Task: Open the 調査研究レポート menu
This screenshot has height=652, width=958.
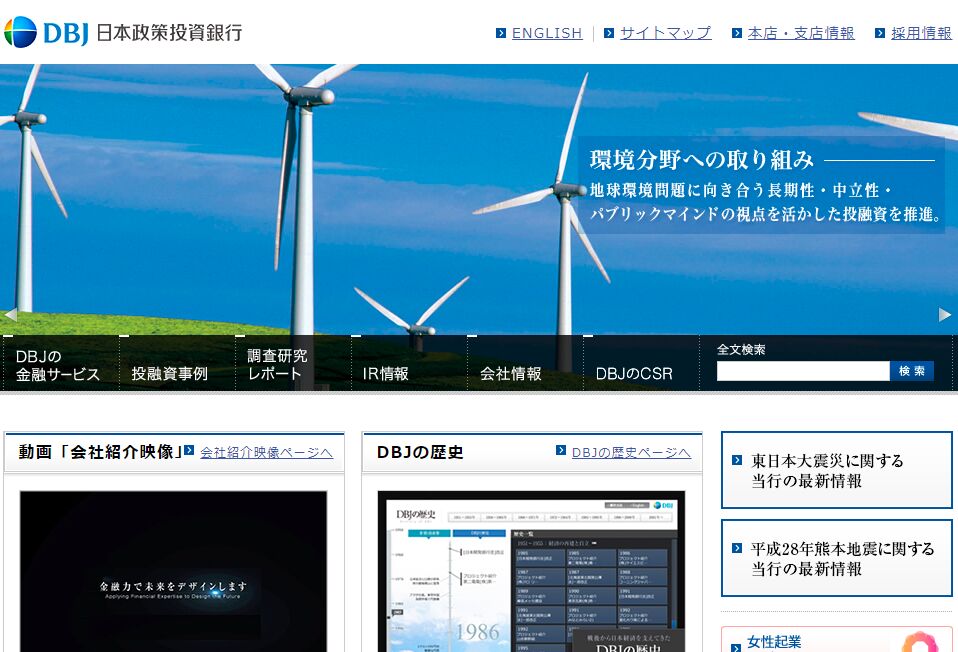Action: [293, 364]
